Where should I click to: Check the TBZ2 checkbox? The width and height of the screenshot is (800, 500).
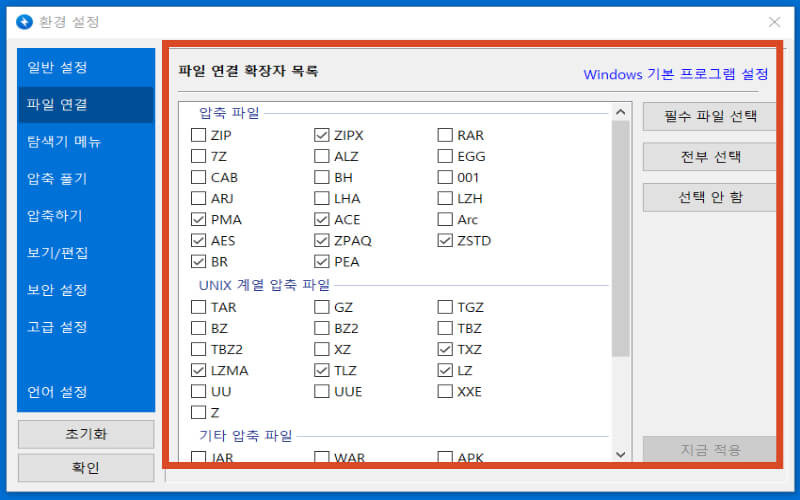point(198,349)
